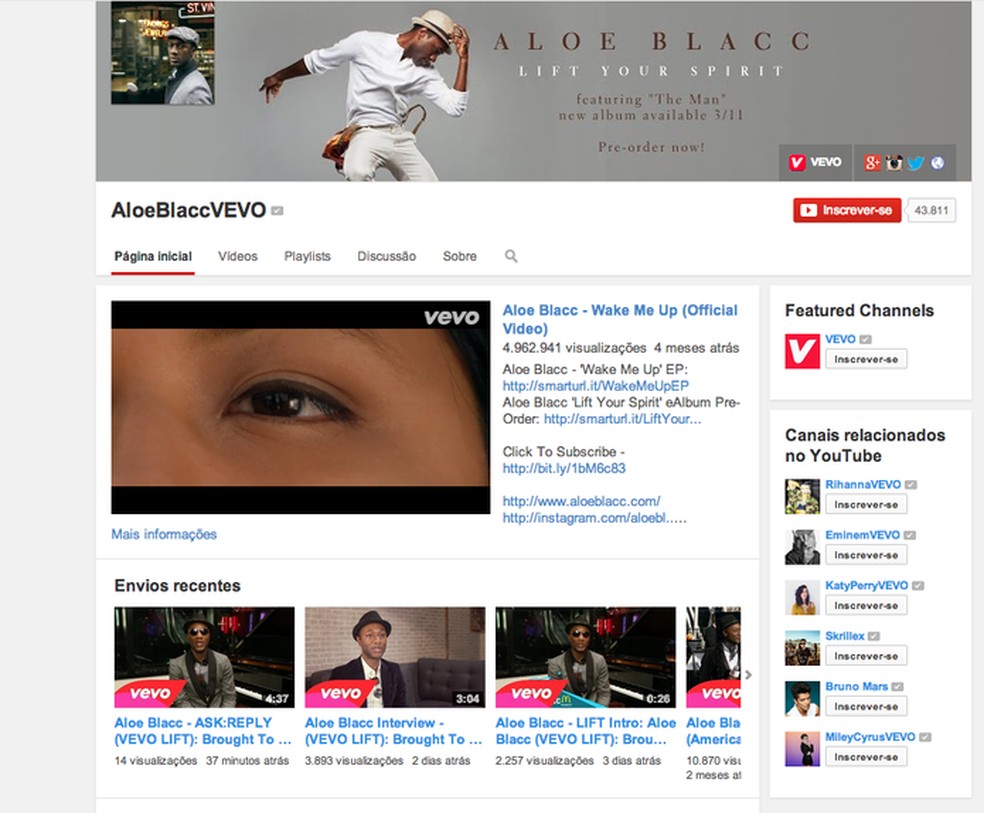Open the Playlists tab

pos(307,256)
